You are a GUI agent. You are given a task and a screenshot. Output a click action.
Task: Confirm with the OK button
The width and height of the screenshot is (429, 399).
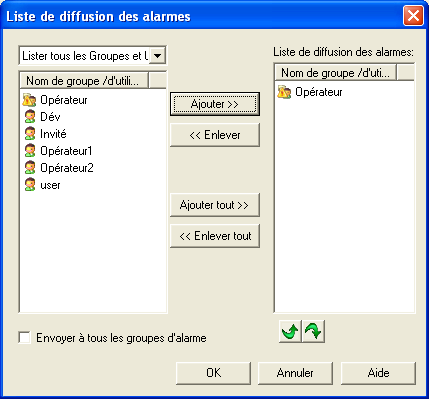tap(213, 373)
